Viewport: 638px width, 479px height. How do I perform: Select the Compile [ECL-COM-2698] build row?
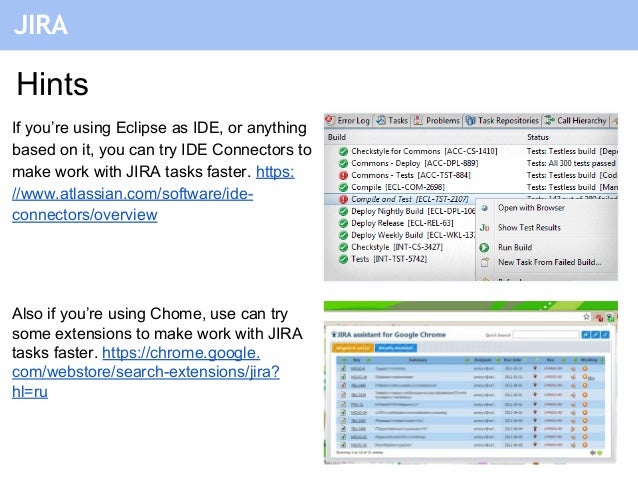coord(398,187)
